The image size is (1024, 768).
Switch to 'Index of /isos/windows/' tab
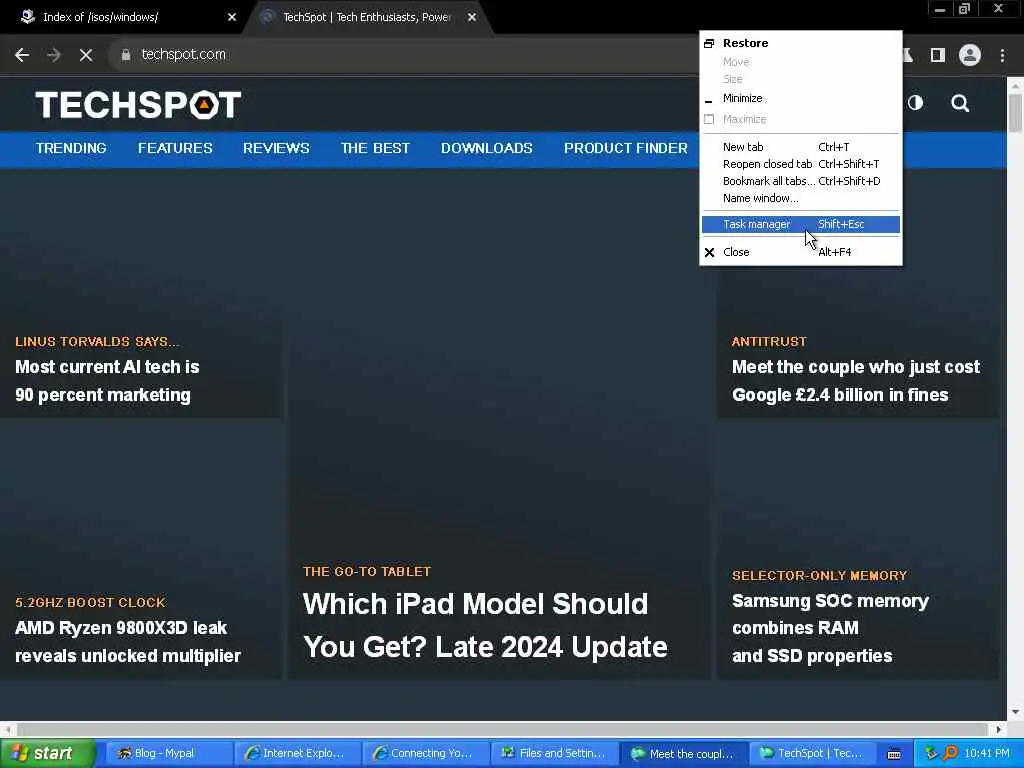[124, 17]
